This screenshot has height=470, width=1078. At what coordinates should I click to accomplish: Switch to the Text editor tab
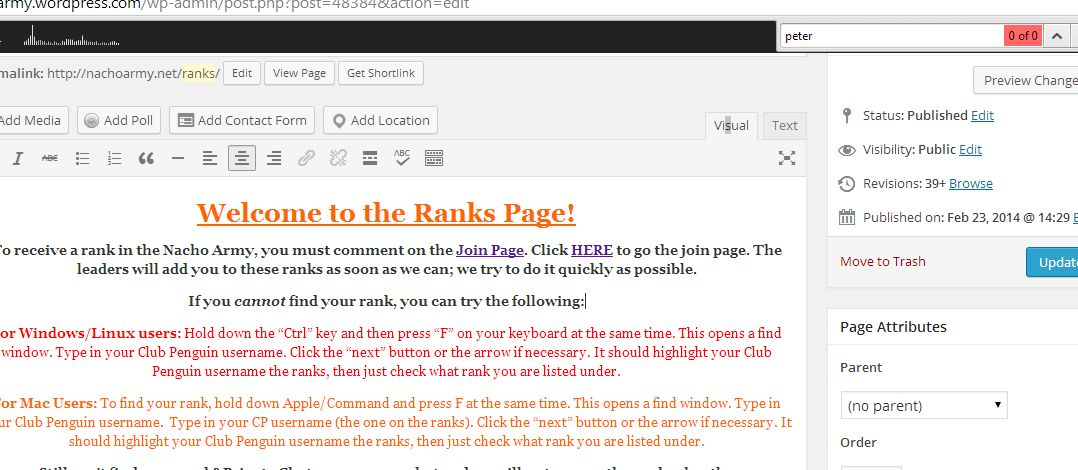point(784,125)
